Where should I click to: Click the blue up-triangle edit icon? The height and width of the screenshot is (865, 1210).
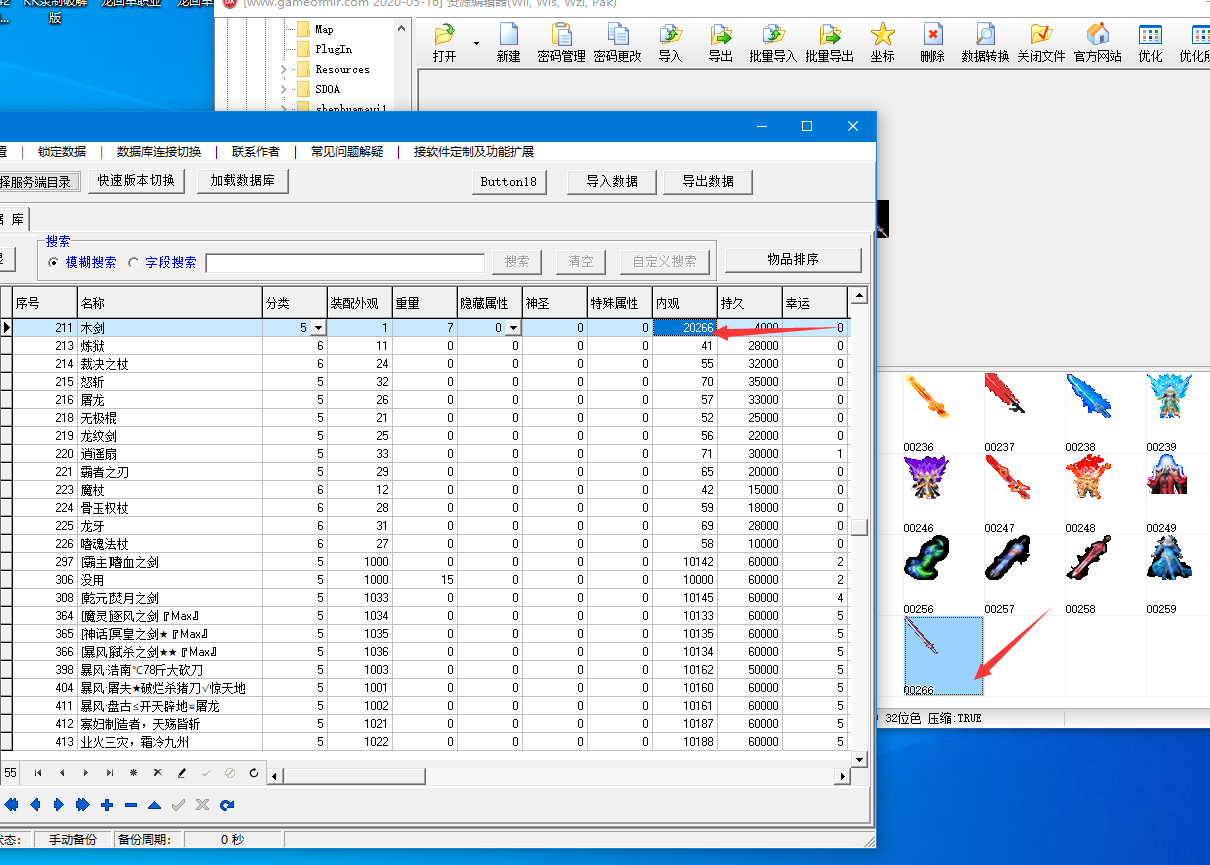click(154, 805)
